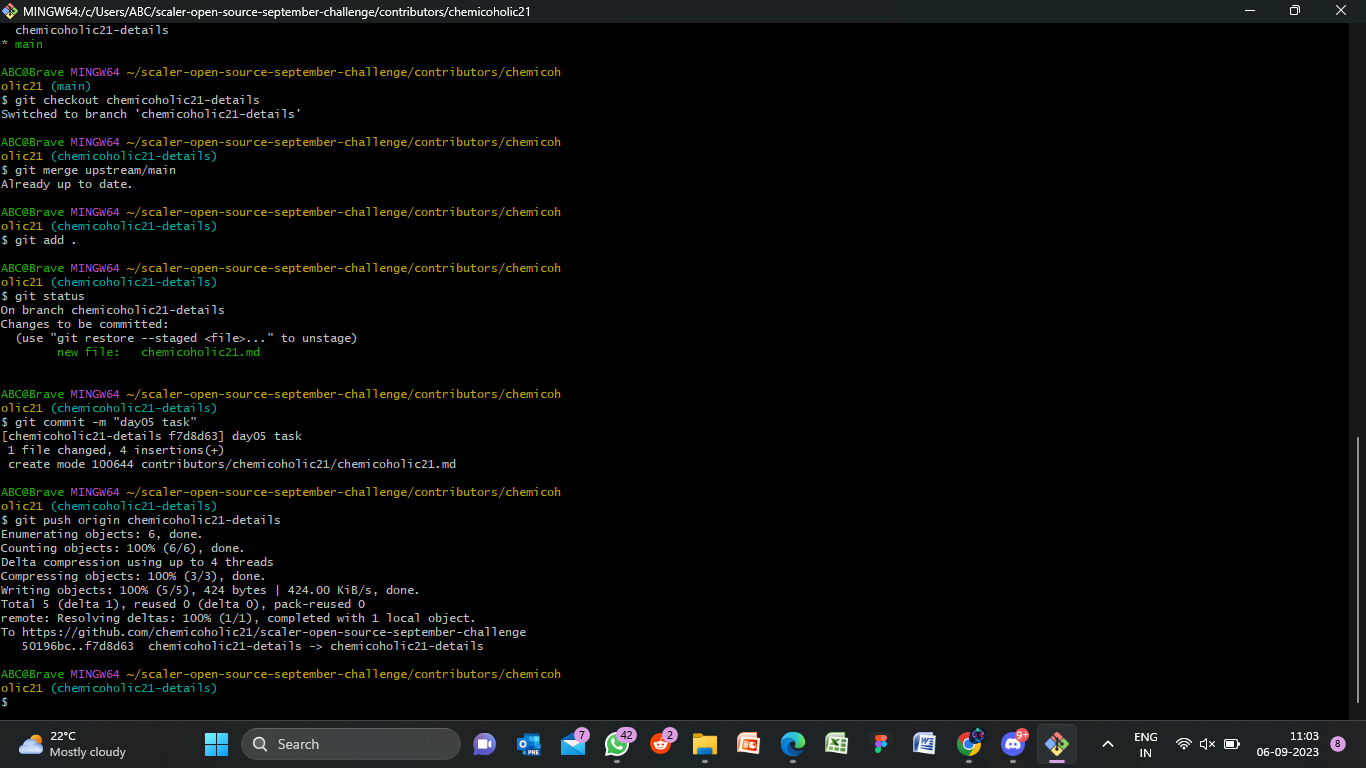
Task: Launch Microsoft Edge browser
Action: (792, 744)
